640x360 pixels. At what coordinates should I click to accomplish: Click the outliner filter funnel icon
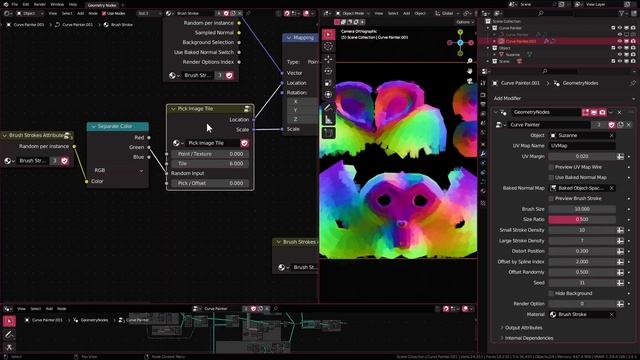click(x=622, y=13)
